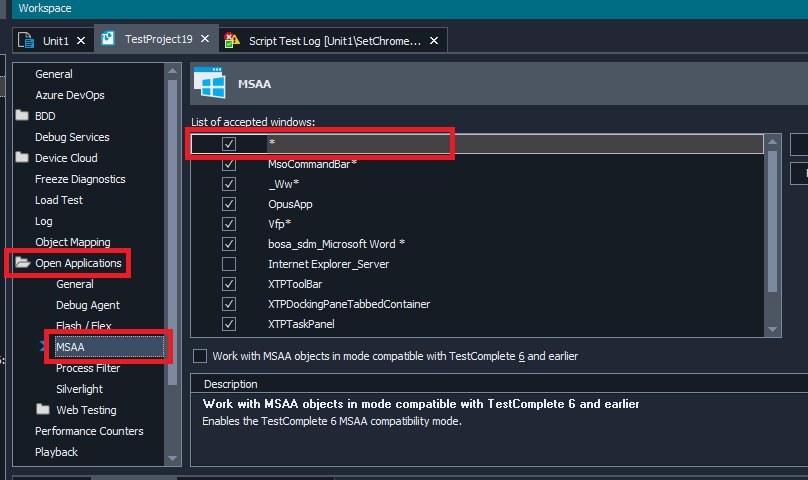Click the Script Test Log tab icon
The image size is (808, 480).
point(232,40)
